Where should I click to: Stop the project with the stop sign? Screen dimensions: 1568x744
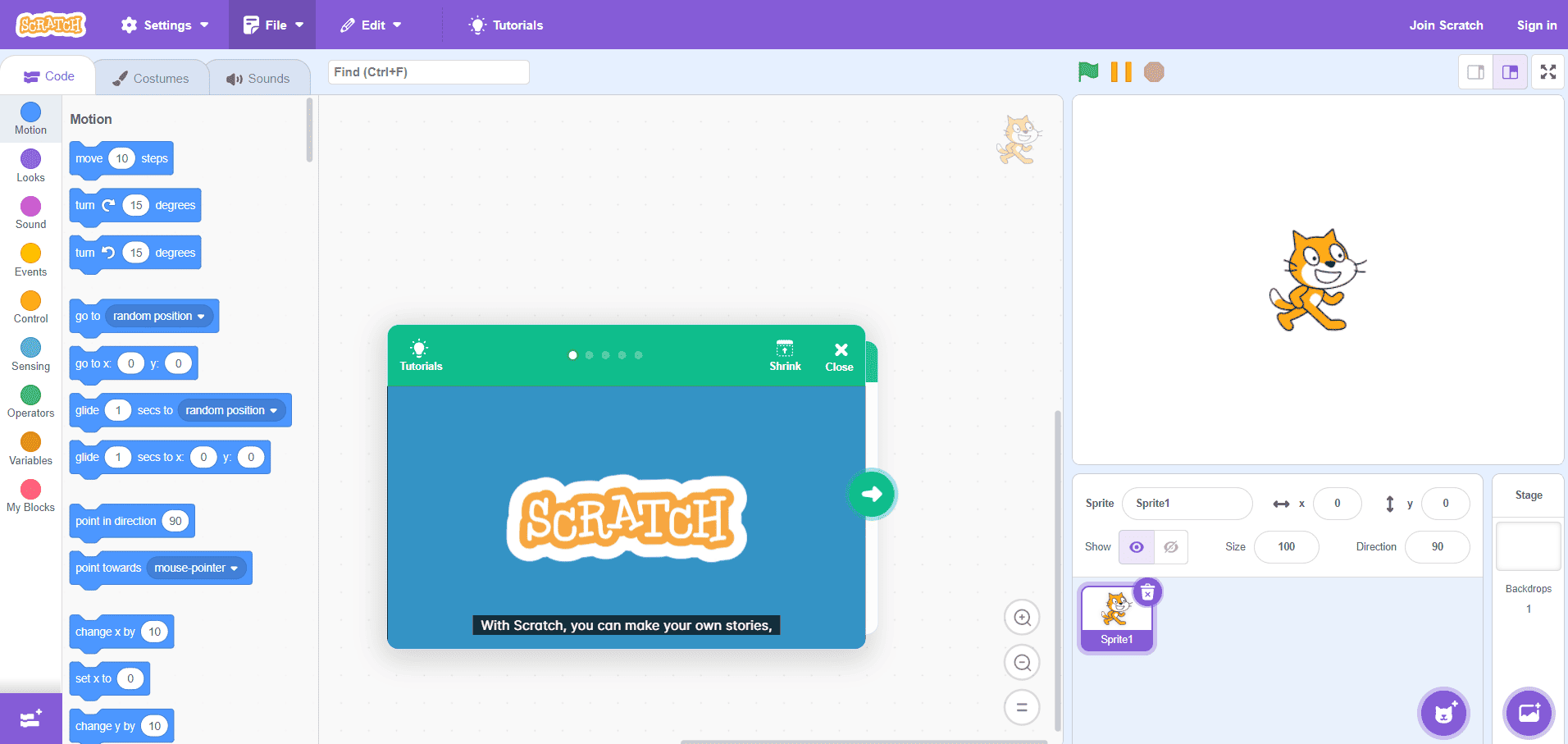point(1154,72)
